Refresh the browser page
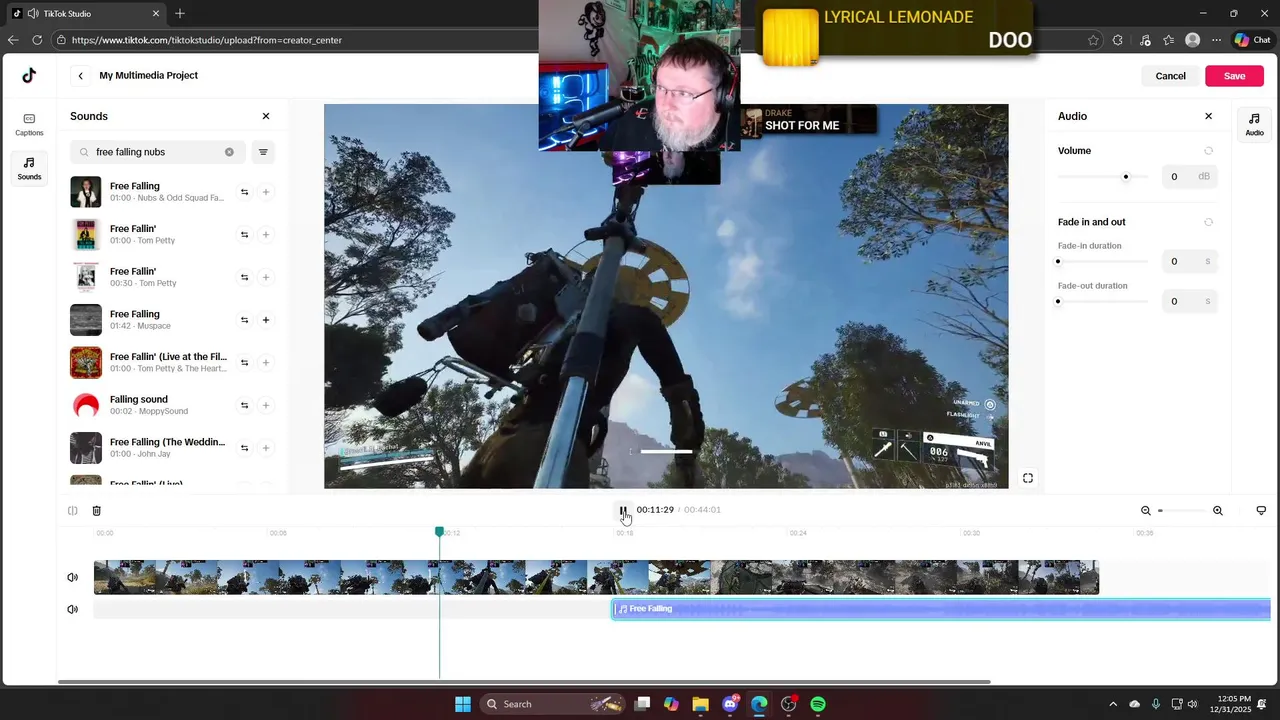Image resolution: width=1280 pixels, height=720 pixels. click(x=37, y=40)
